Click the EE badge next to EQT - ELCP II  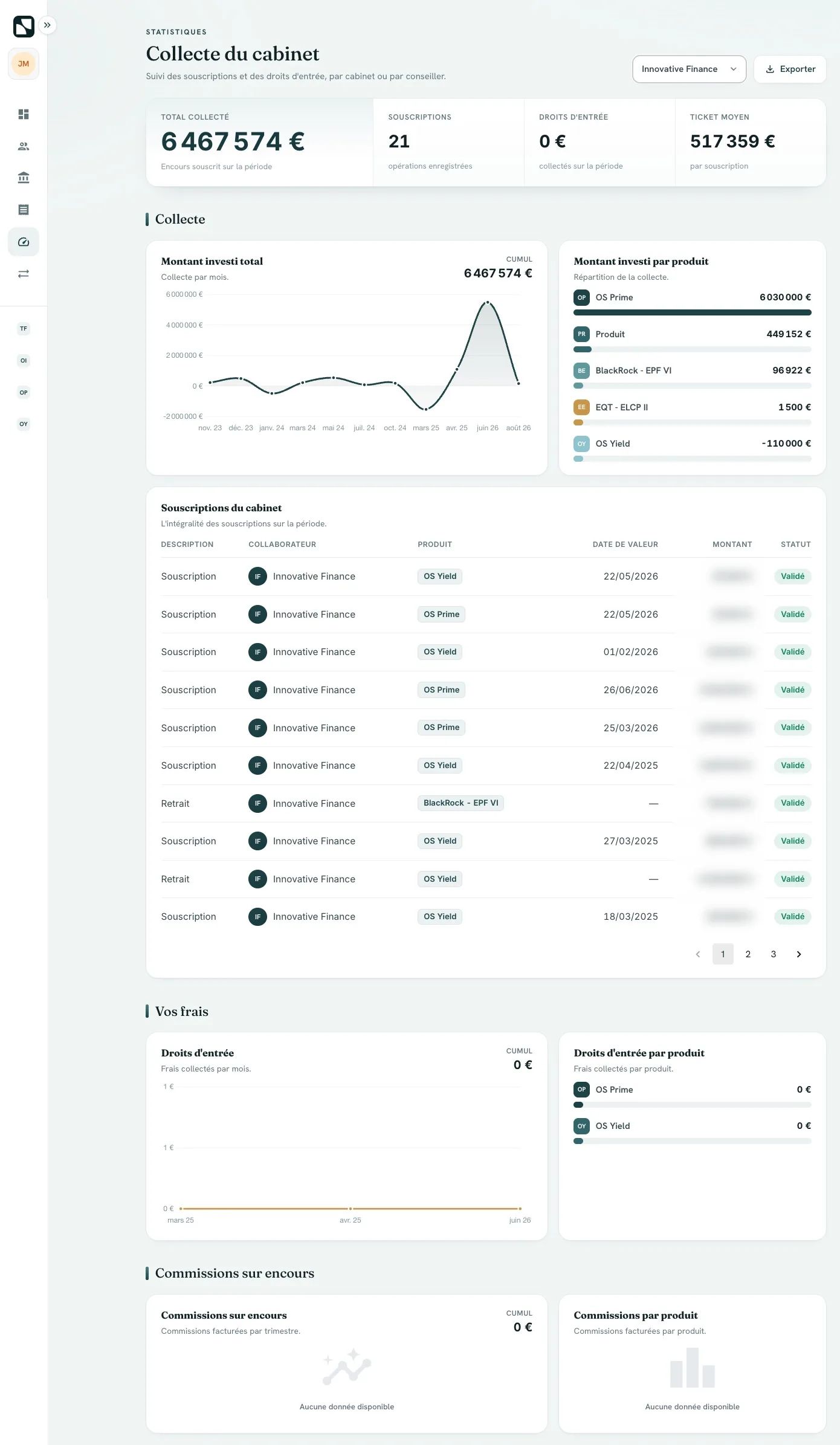[581, 407]
